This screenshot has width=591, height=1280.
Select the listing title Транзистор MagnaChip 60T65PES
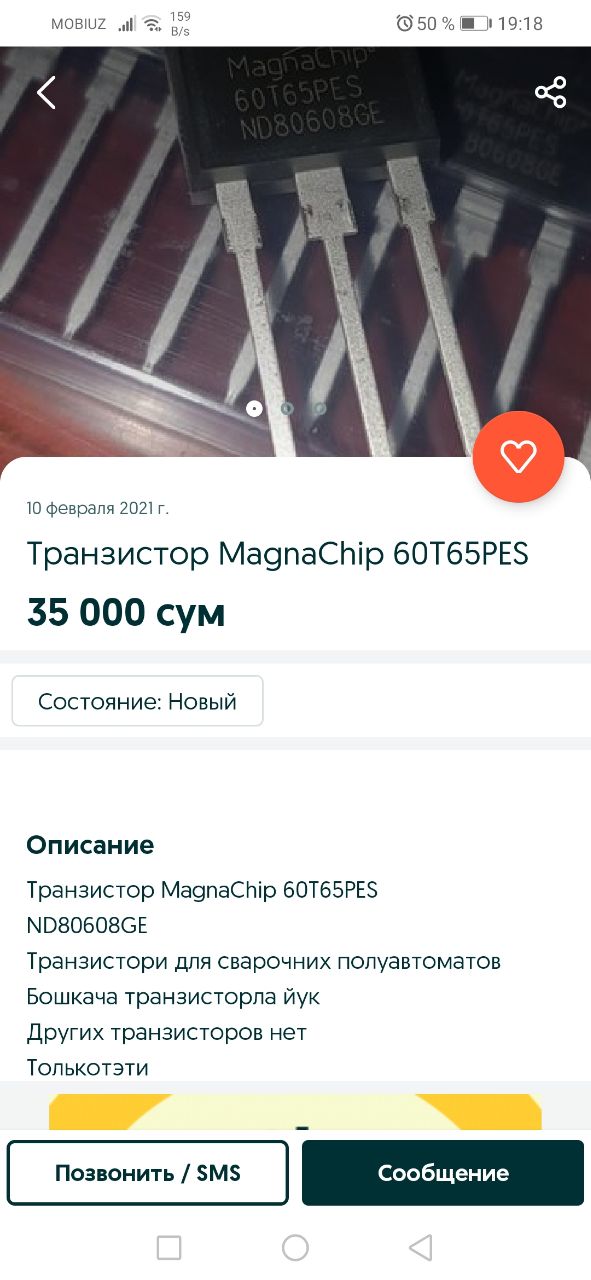tap(277, 553)
